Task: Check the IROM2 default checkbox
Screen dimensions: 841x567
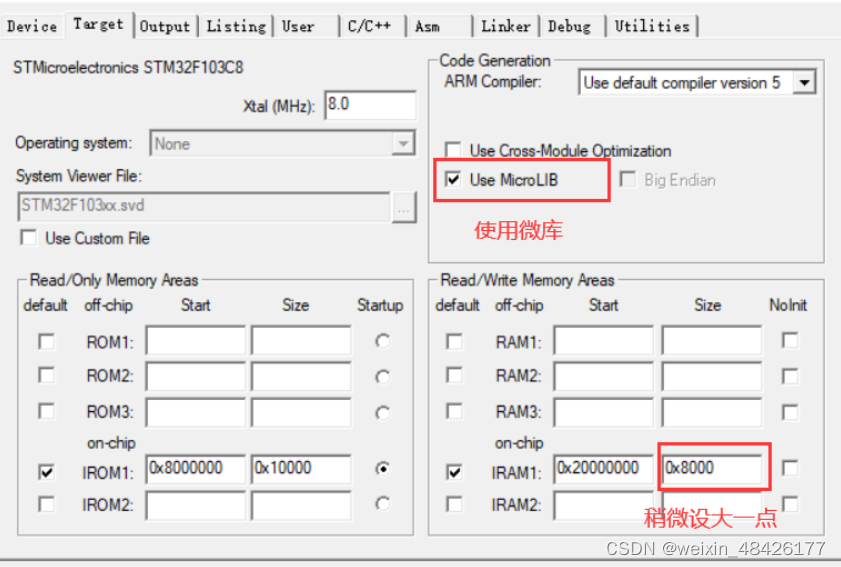Action: tap(47, 504)
